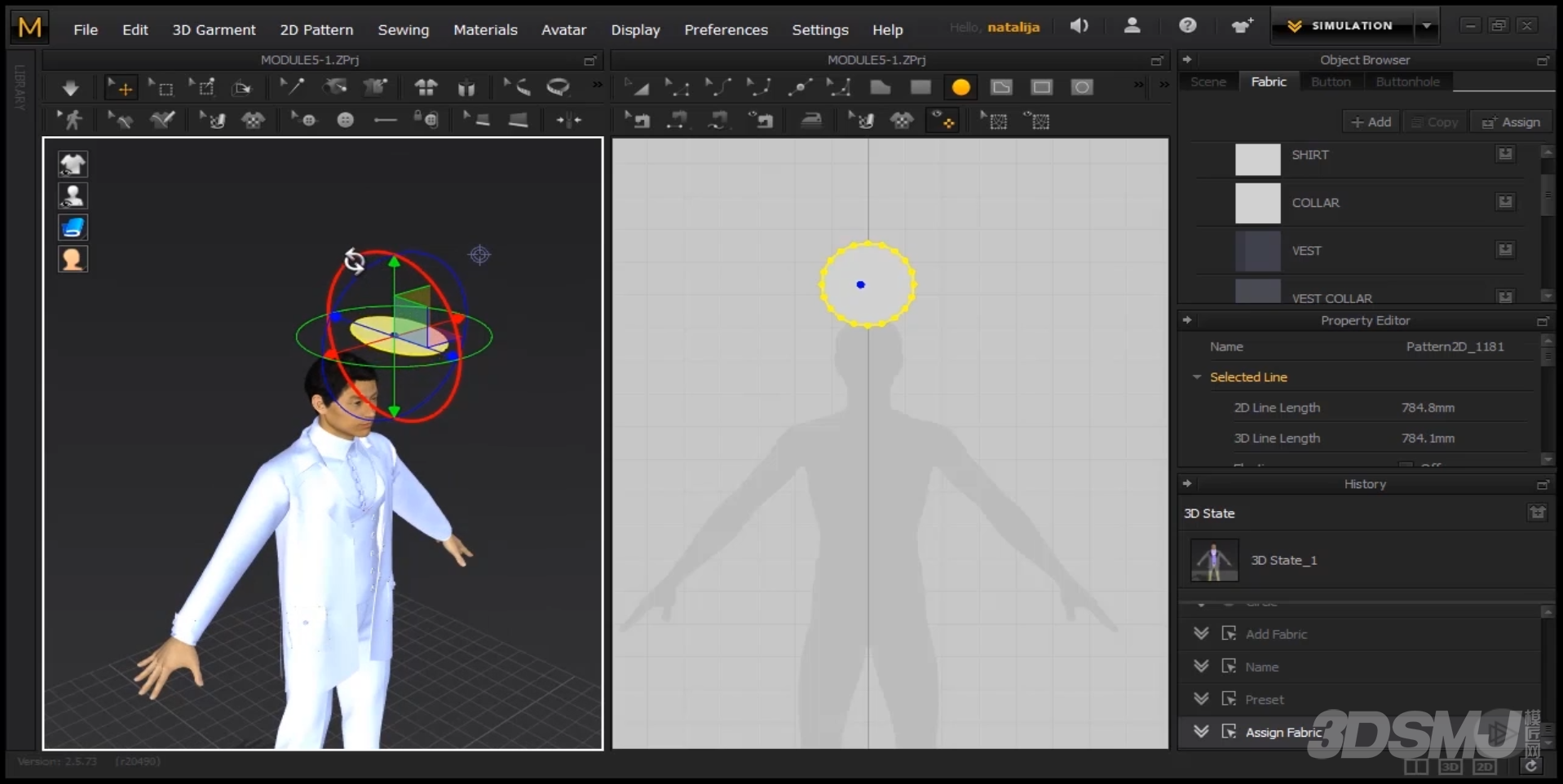Select the SHIRT fabric swatch

1257,159
